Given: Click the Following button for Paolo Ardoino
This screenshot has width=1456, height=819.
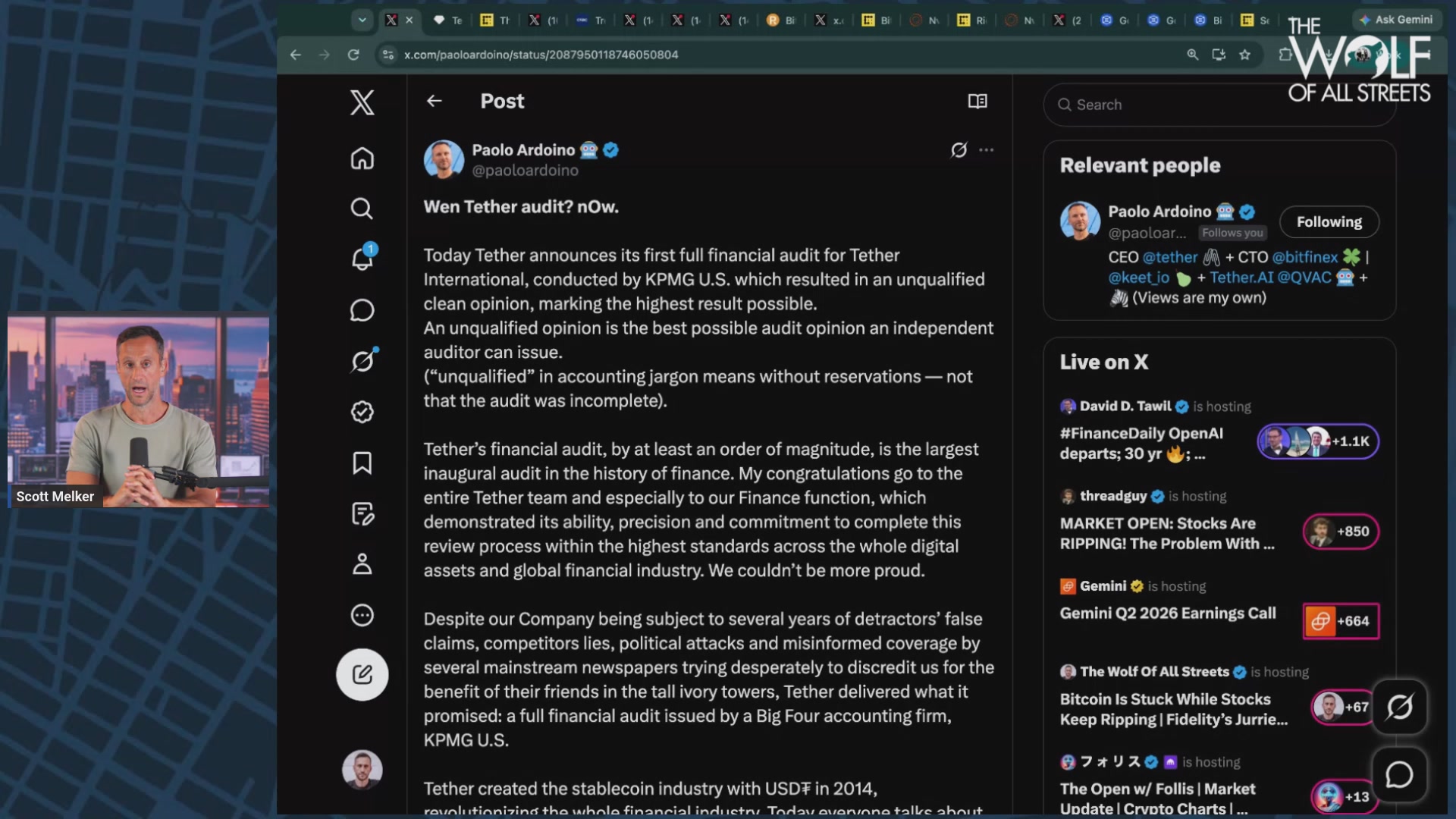Looking at the screenshot, I should [x=1329, y=222].
